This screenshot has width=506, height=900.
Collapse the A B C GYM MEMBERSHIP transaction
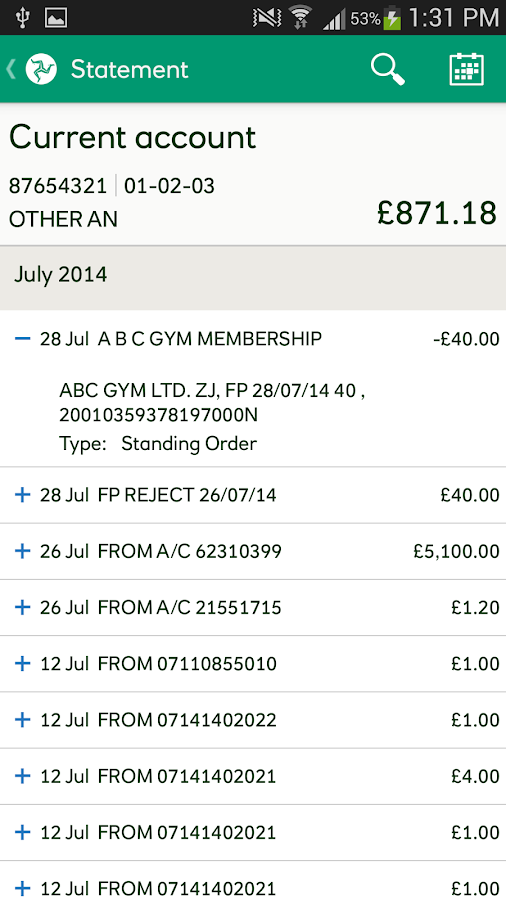(x=22, y=339)
